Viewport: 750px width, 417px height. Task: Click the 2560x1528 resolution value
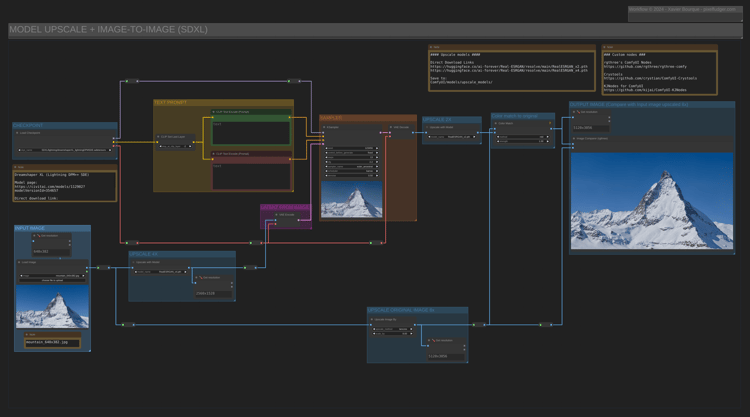coord(205,293)
